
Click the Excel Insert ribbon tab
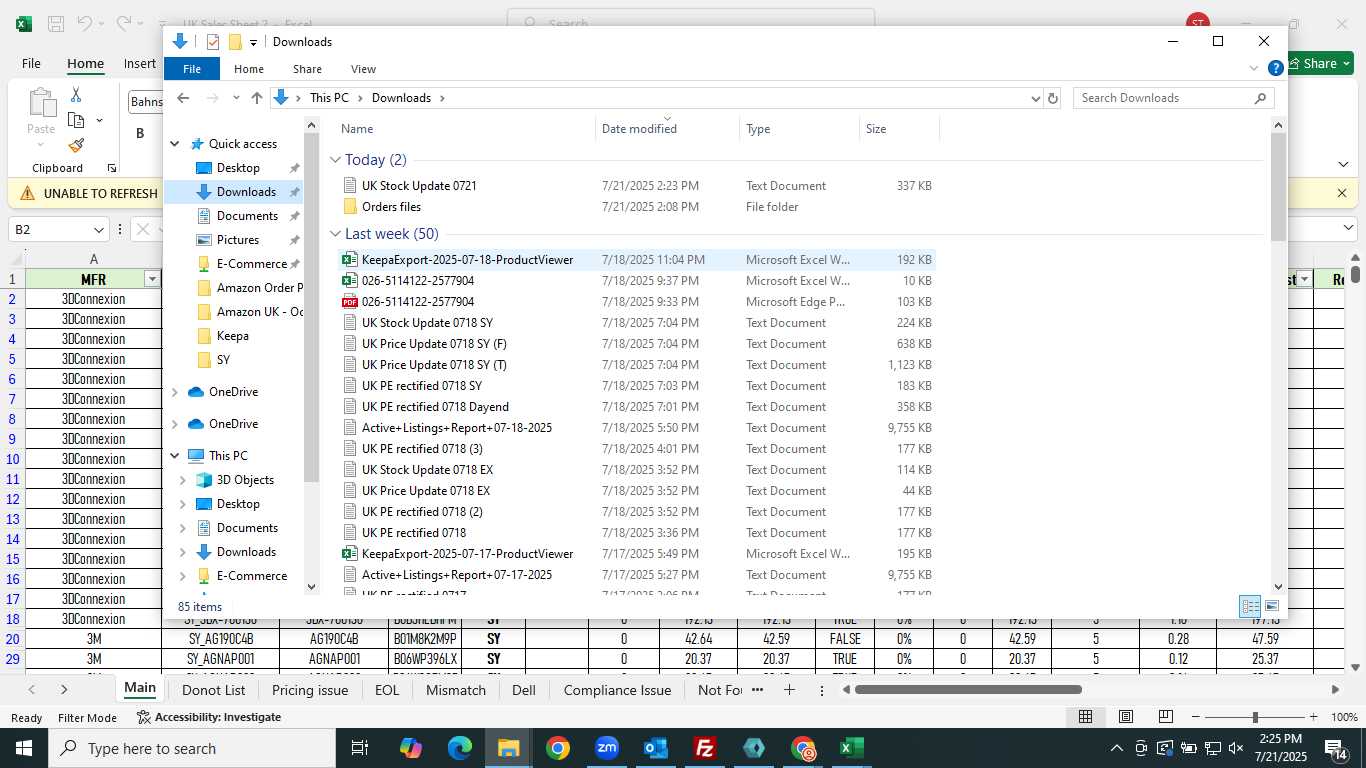click(140, 63)
